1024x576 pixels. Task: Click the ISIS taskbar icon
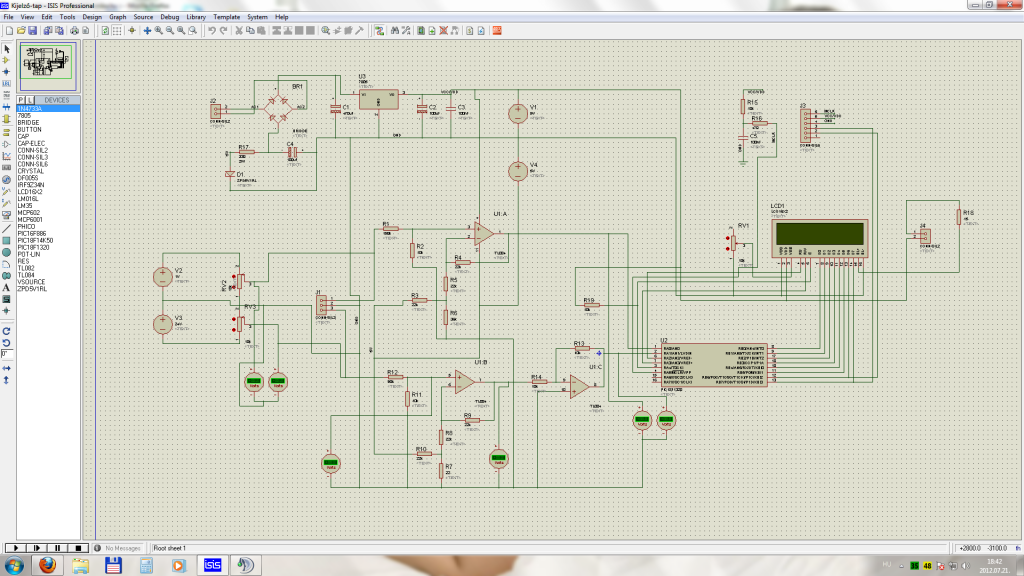212,565
